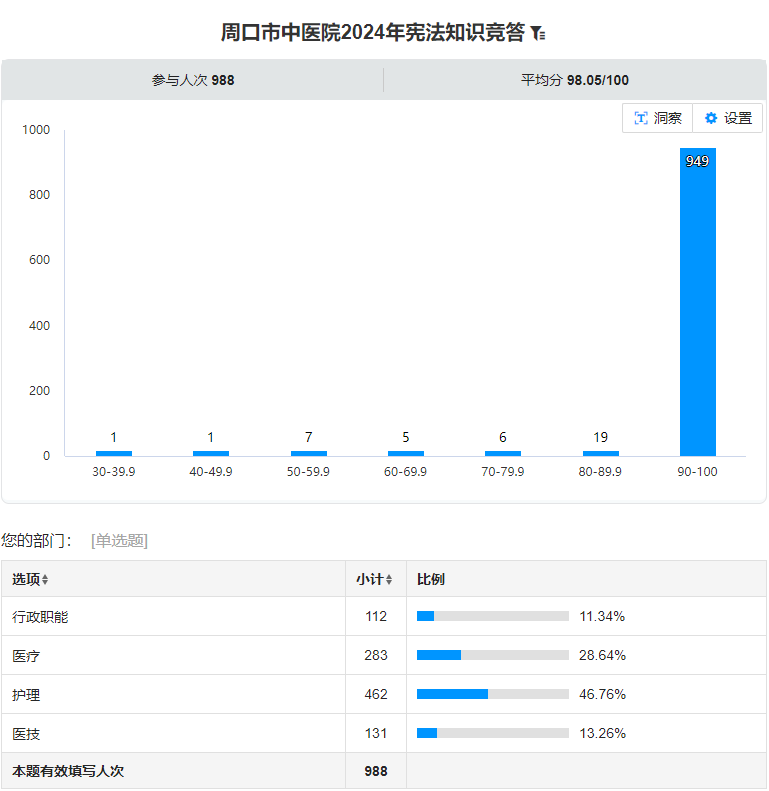769x791 pixels.
Task: Click the 40-49.9 bar
Action: (211, 453)
